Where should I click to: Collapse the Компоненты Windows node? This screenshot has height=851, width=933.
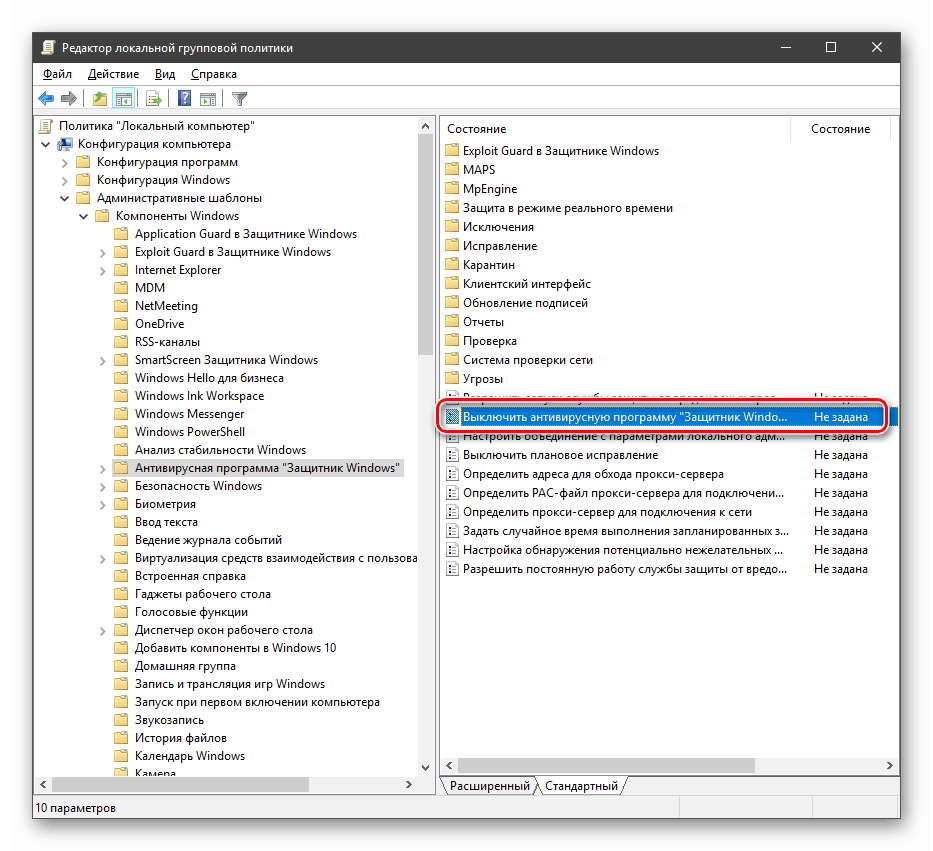coord(84,216)
